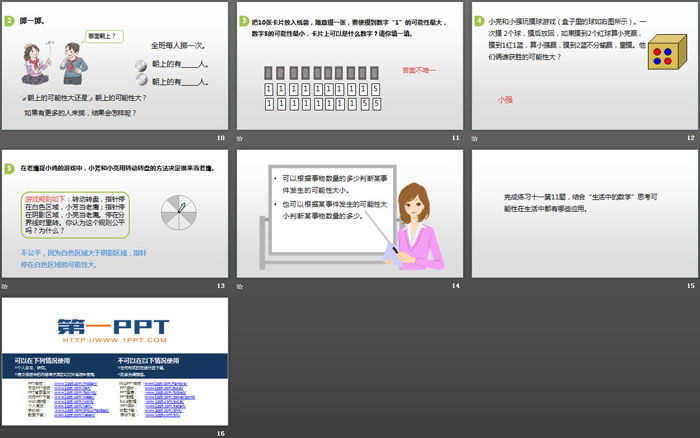Click the animation star icon under slide 11

(240, 139)
